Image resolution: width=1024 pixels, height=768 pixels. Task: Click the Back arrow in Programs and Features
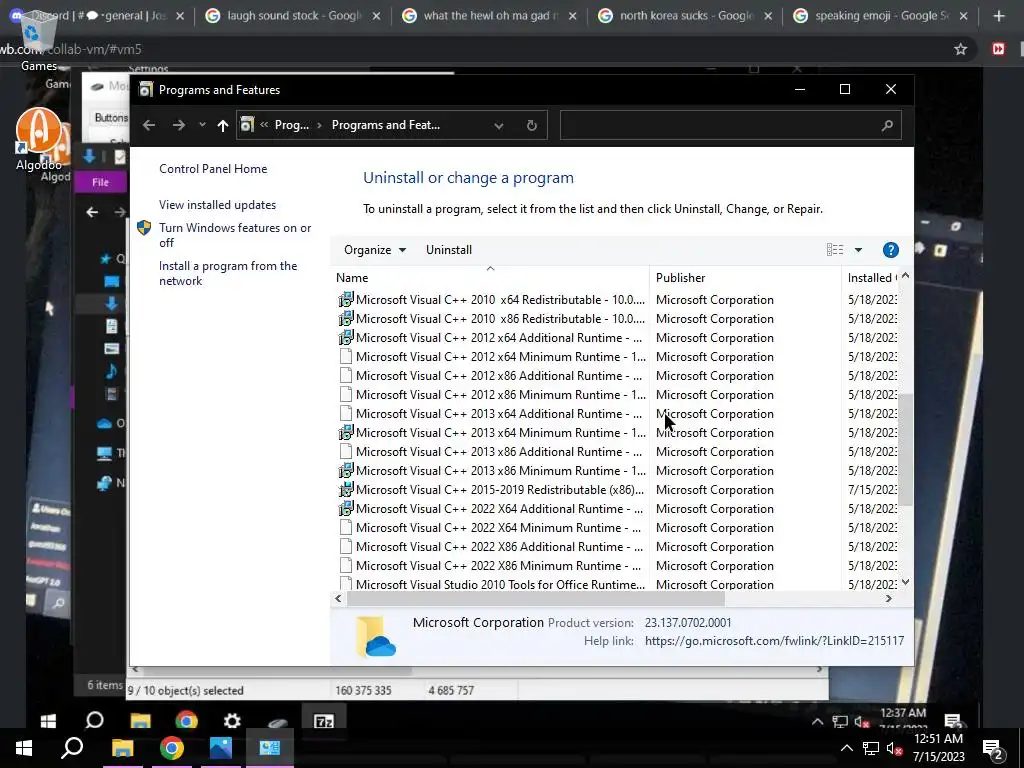pos(149,125)
